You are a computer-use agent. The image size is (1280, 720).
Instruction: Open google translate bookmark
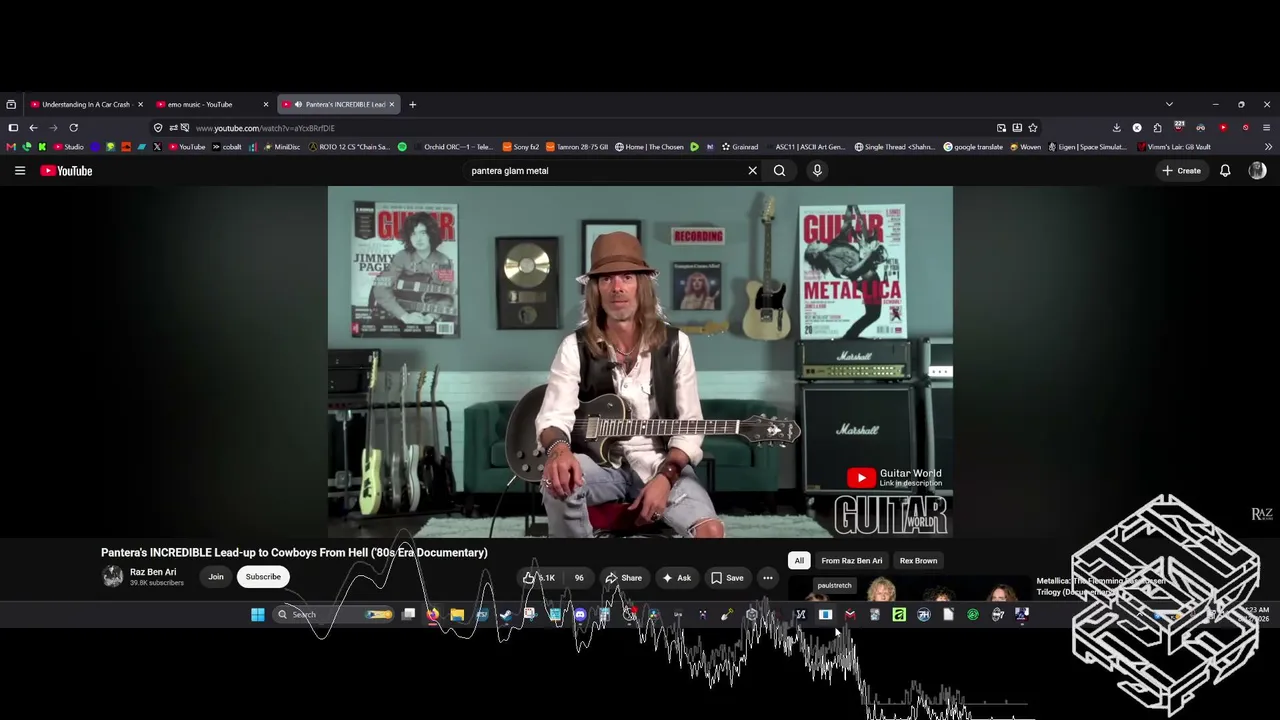coord(973,147)
